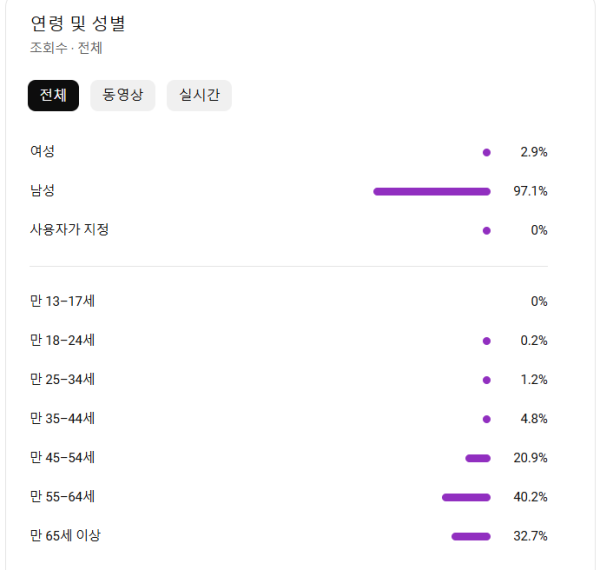Click the 여성 row label
The image size is (600, 570).
(43, 152)
